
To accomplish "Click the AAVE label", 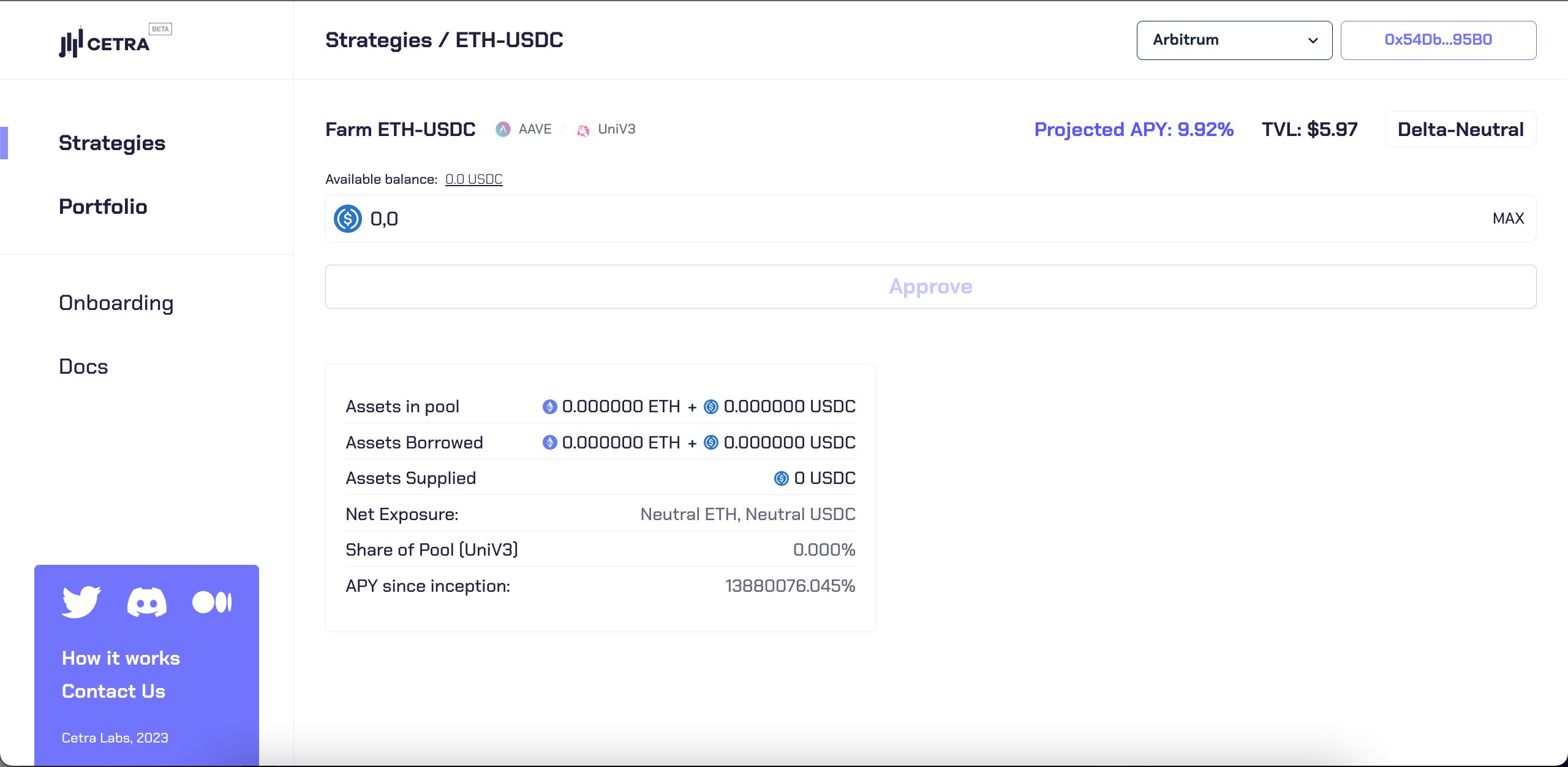I will coord(535,129).
